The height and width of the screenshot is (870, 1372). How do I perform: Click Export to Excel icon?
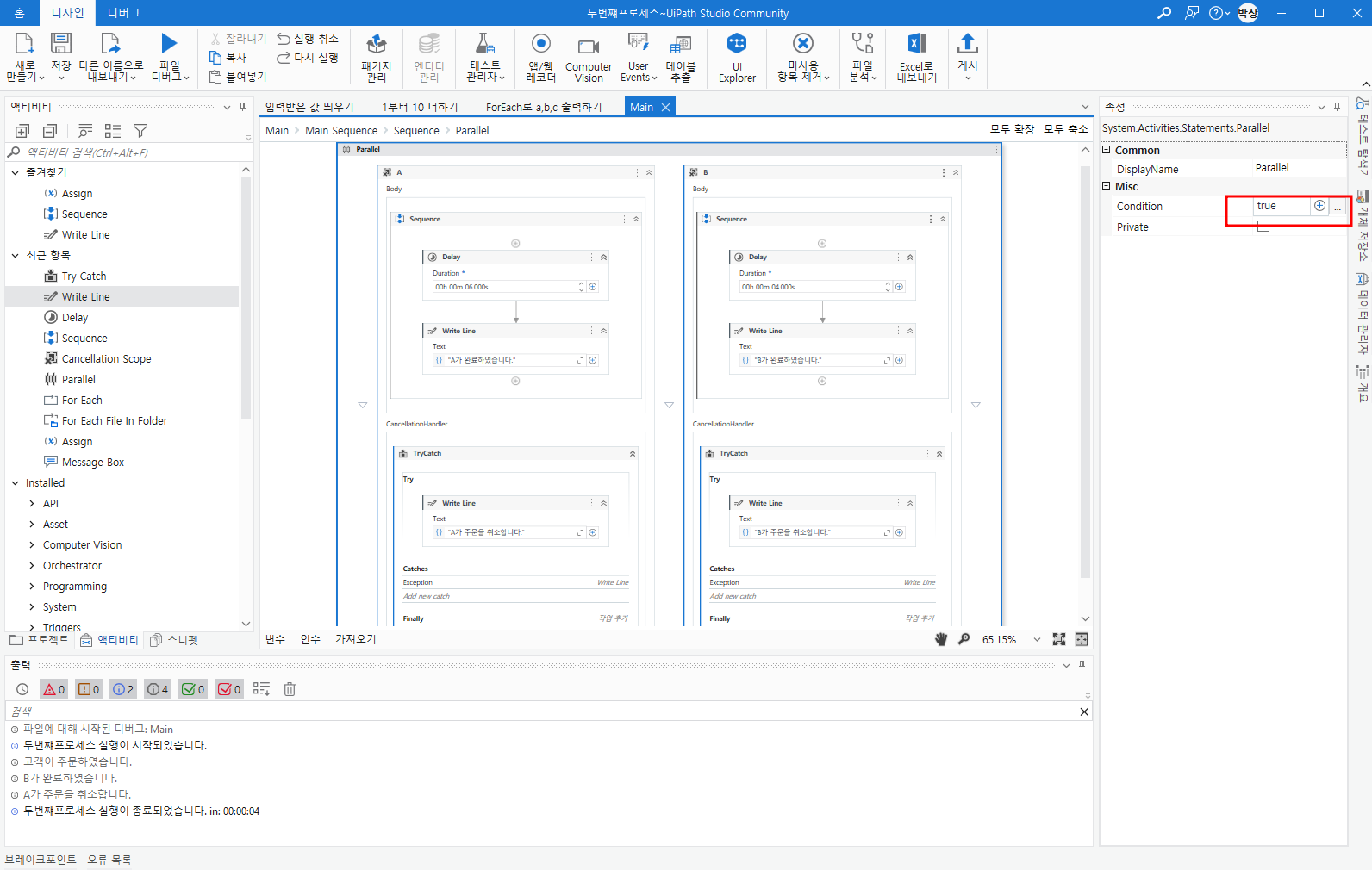coord(916,43)
